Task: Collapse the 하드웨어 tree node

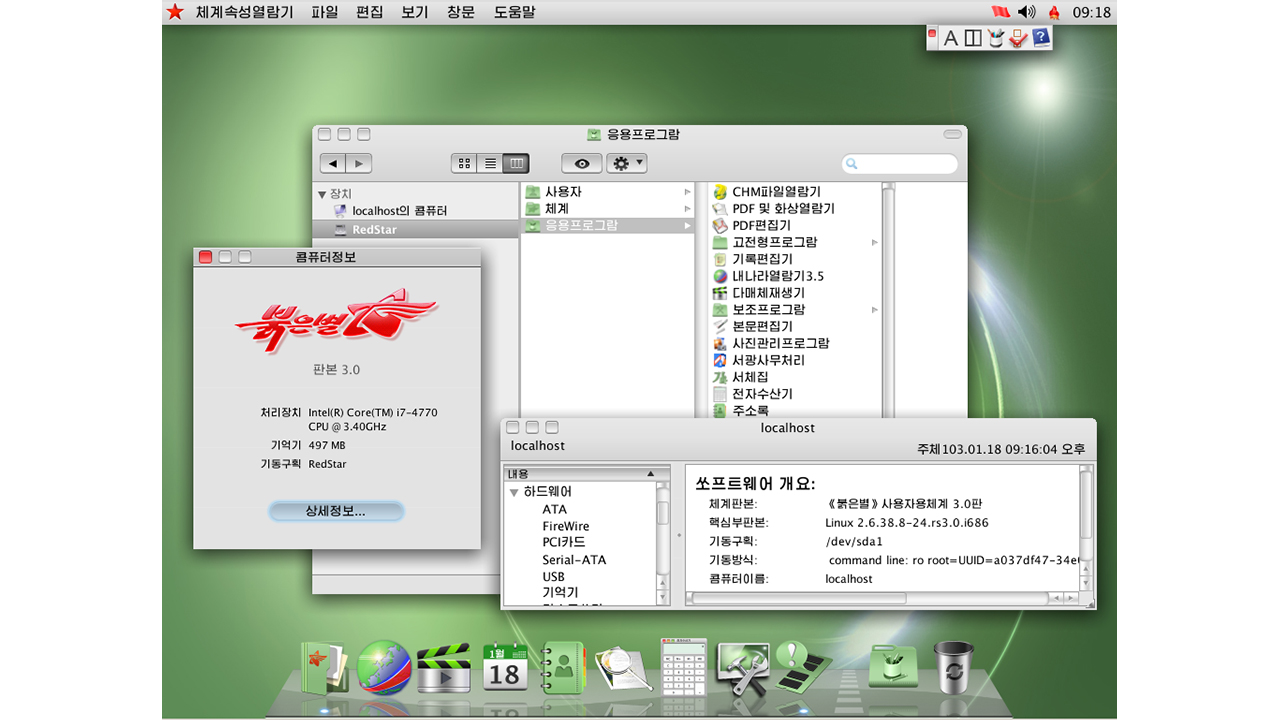Action: [514, 493]
